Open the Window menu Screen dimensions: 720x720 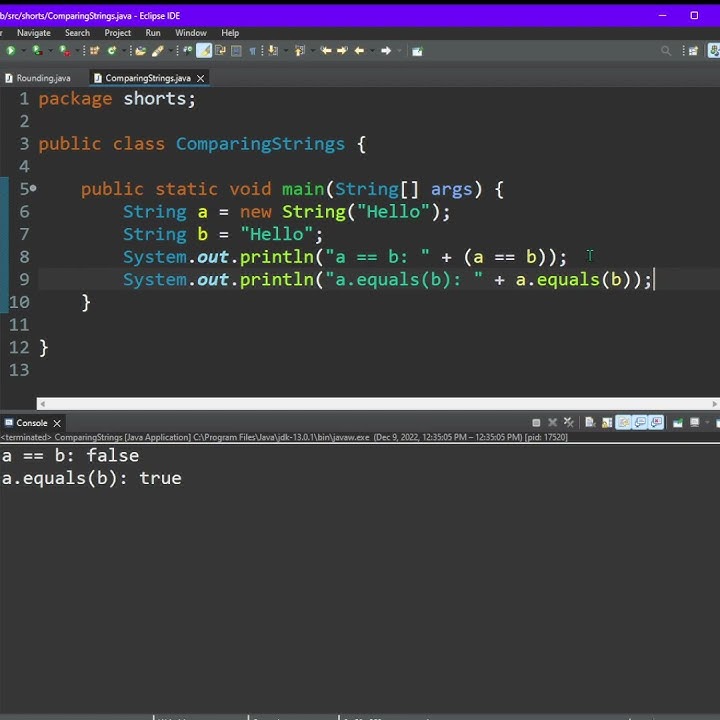(x=191, y=33)
